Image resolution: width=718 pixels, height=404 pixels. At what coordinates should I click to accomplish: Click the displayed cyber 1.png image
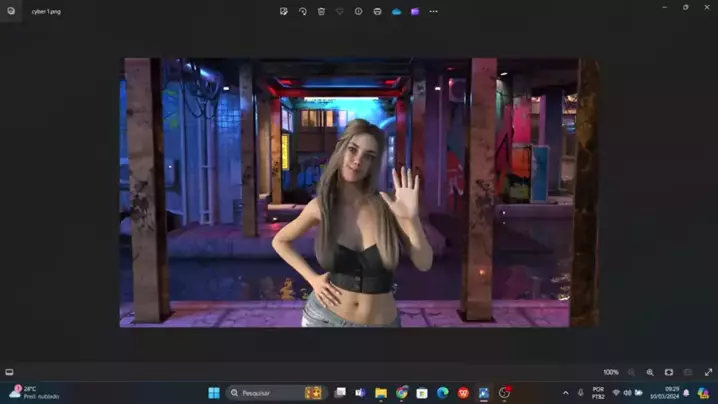[x=360, y=192]
